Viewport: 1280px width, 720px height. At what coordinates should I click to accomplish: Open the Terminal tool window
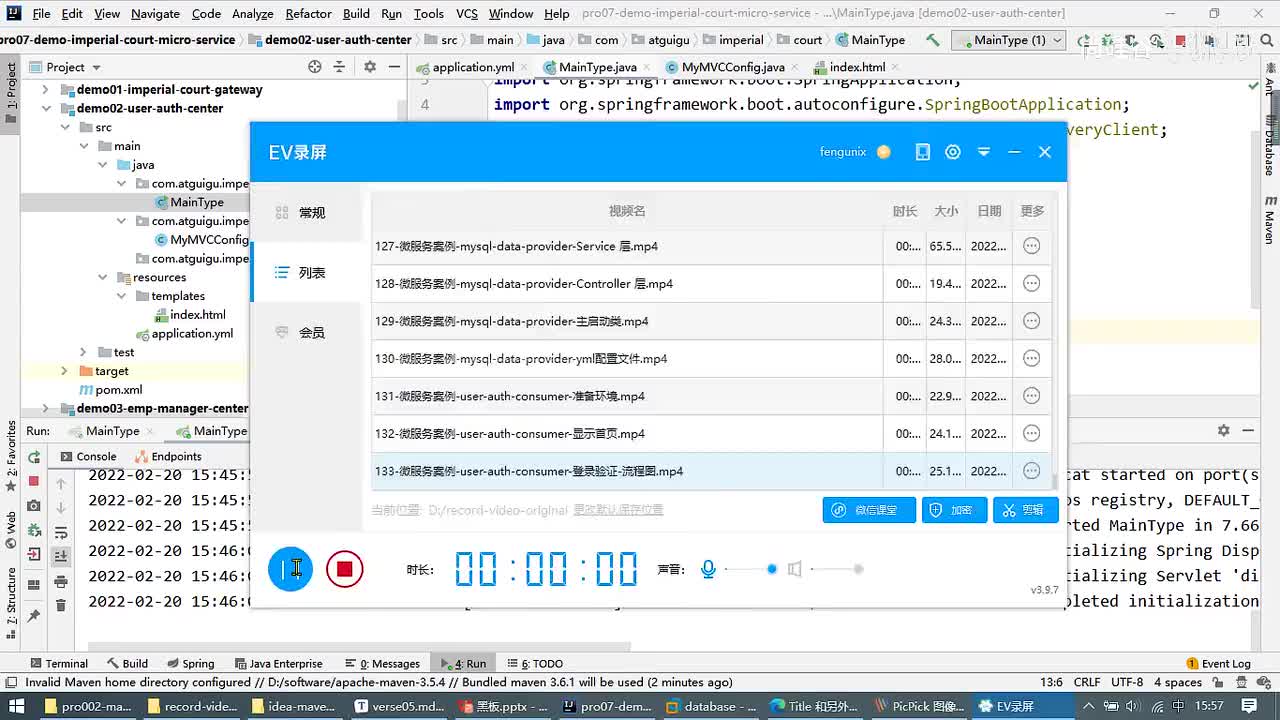(59, 663)
